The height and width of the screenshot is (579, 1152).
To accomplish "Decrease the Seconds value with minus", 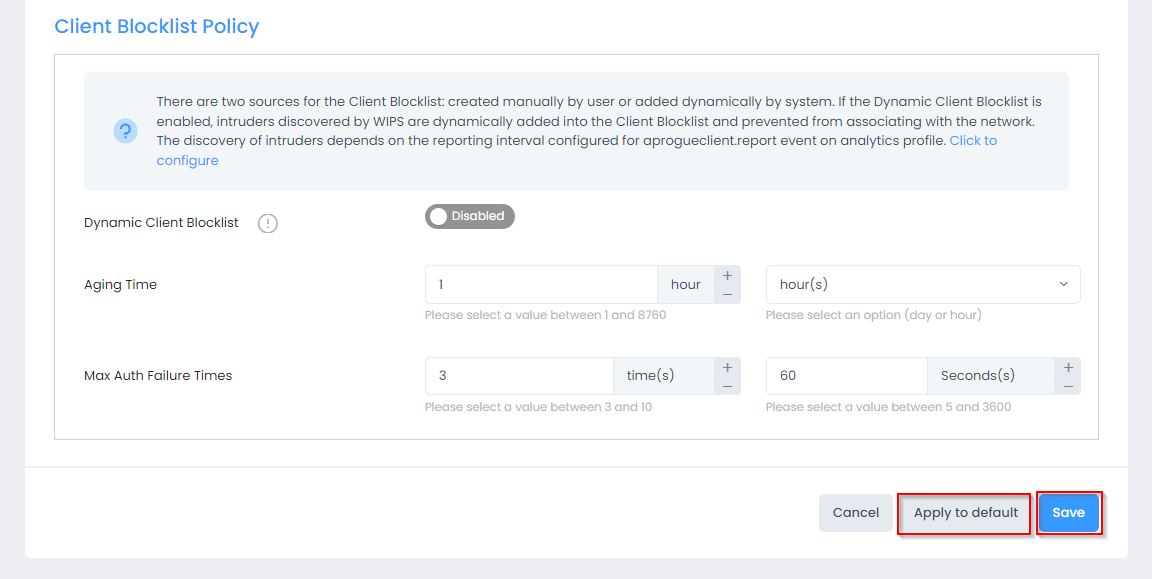I will (1068, 386).
